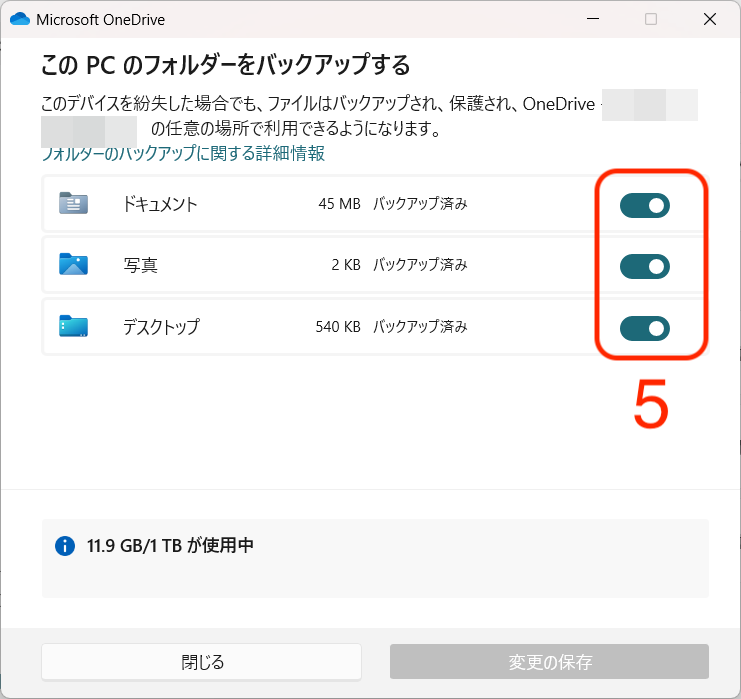741x699 pixels.
Task: Click the Microsoft OneDrive window title
Action: [101, 20]
